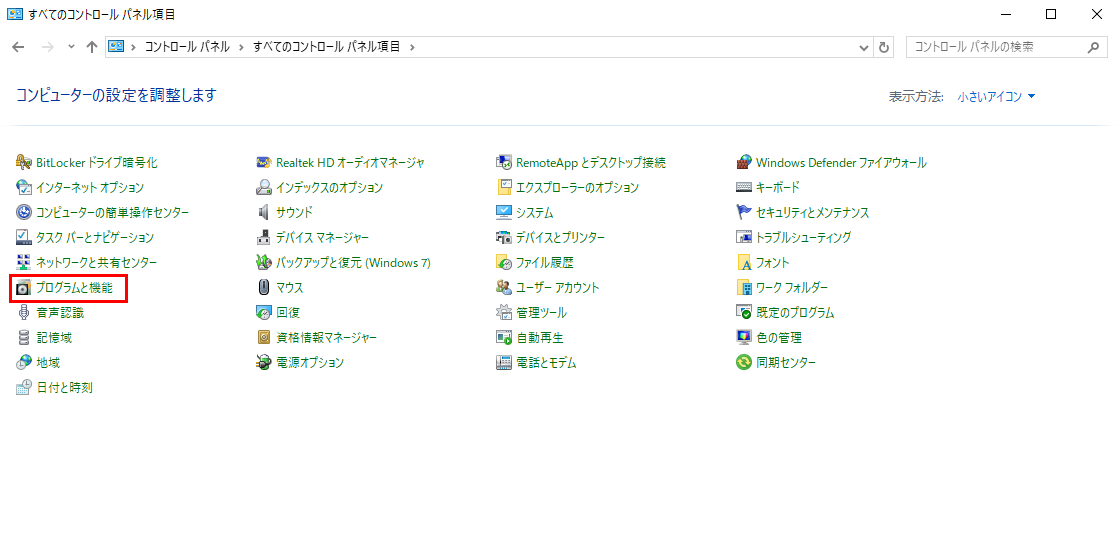Open the 回復 icon
1116x533 pixels.
tap(264, 312)
